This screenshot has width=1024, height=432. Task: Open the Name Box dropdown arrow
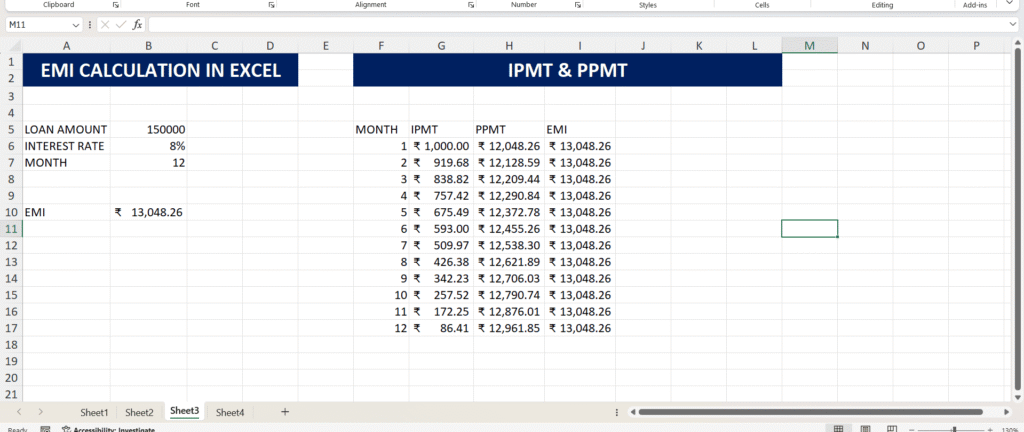(x=77, y=25)
